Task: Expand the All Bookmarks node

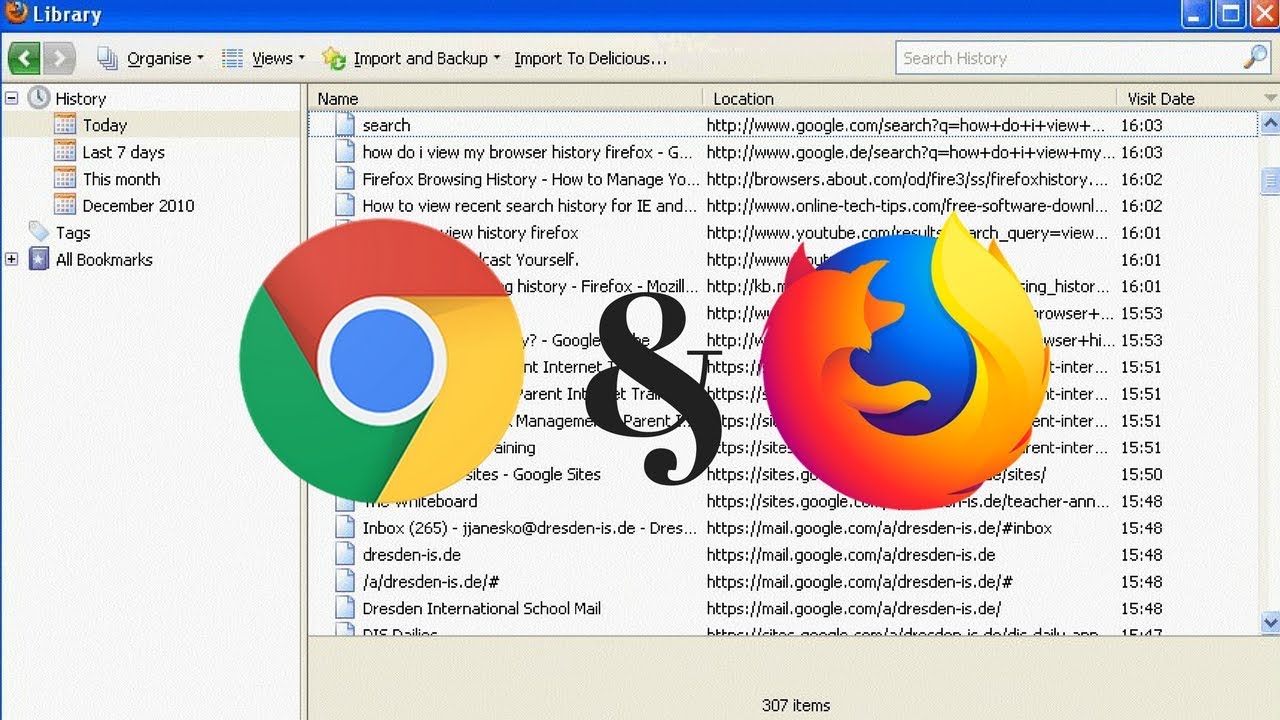Action: [x=12, y=259]
